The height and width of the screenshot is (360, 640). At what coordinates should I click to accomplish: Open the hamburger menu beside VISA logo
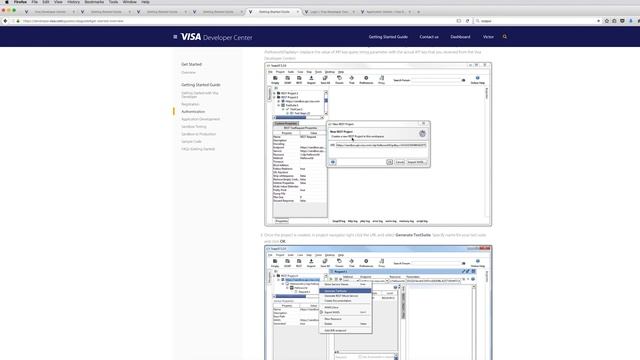click(175, 37)
